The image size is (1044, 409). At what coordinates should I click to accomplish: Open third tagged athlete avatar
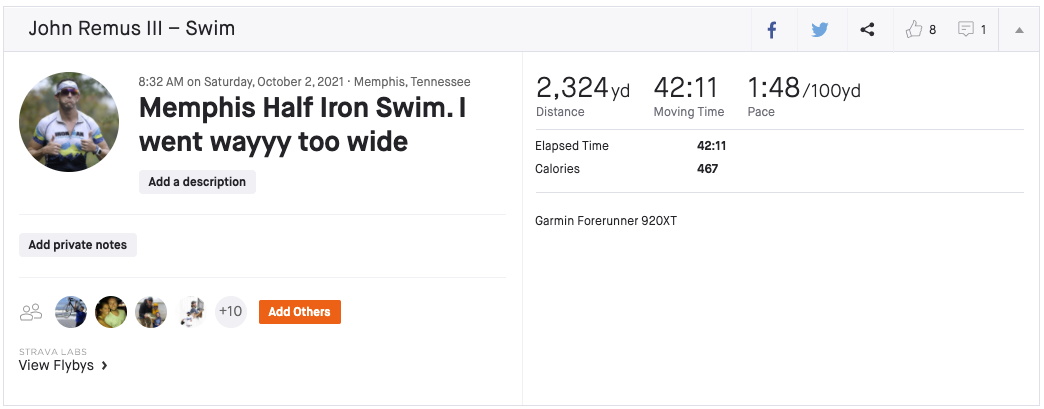coord(151,312)
